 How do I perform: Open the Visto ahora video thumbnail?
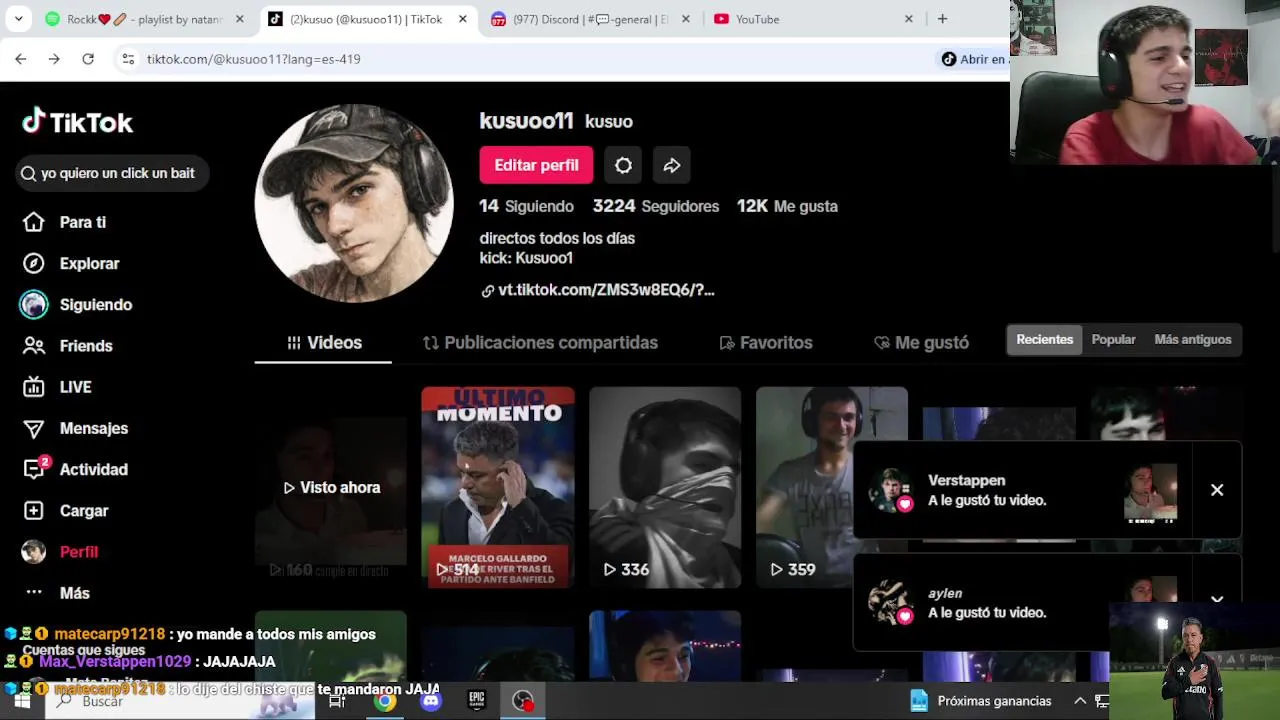coord(331,487)
